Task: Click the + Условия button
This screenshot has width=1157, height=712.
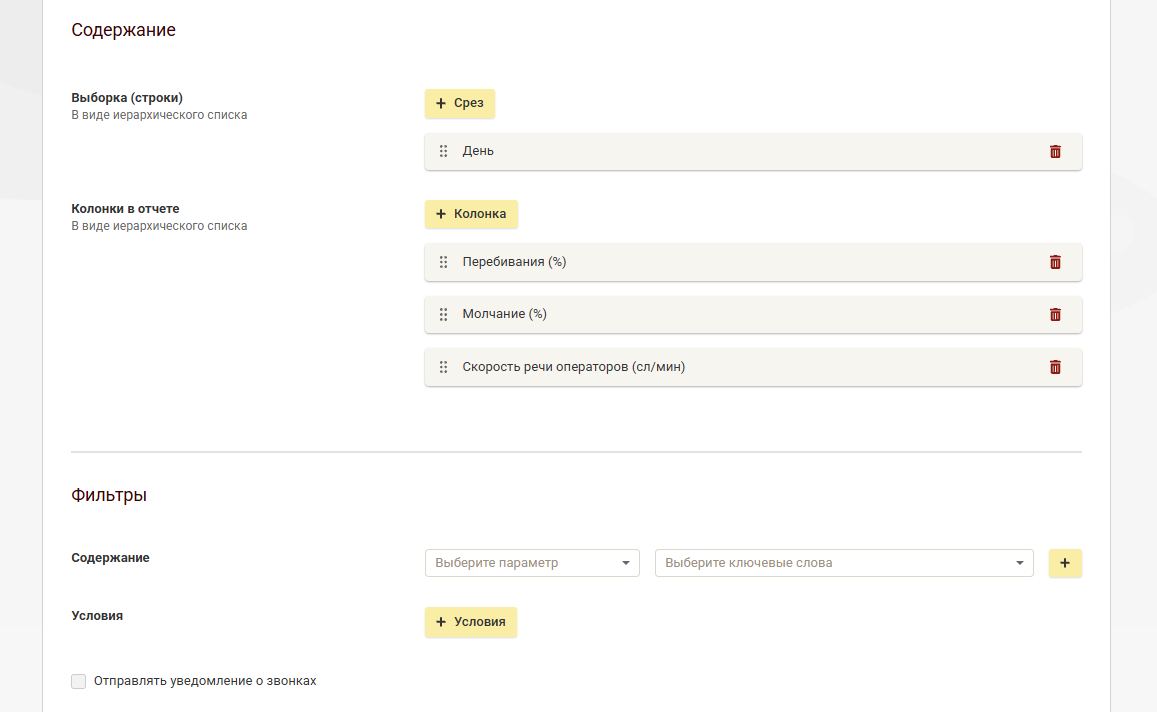Action: coord(471,622)
